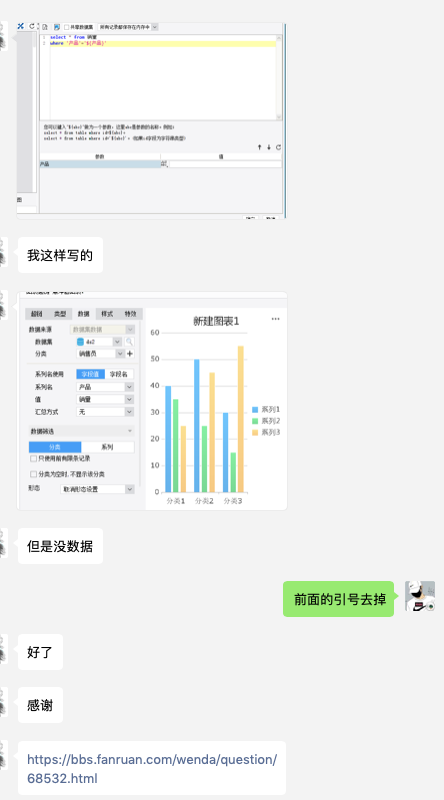Expand the 数据筛选 section
444x800 pixels.
tap(81, 431)
